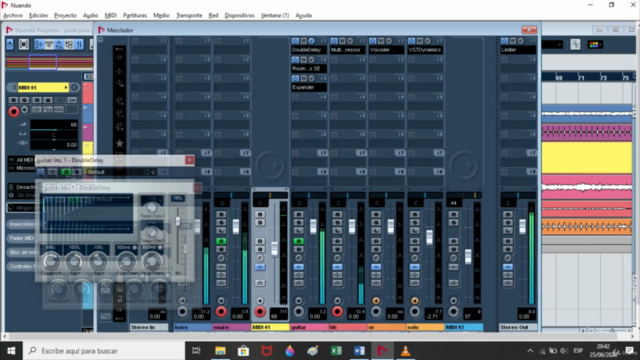Viewport: 640px width, 360px height.
Task: Open the MIDI 01 track name dropdown in inspector
Action: [x=42, y=87]
